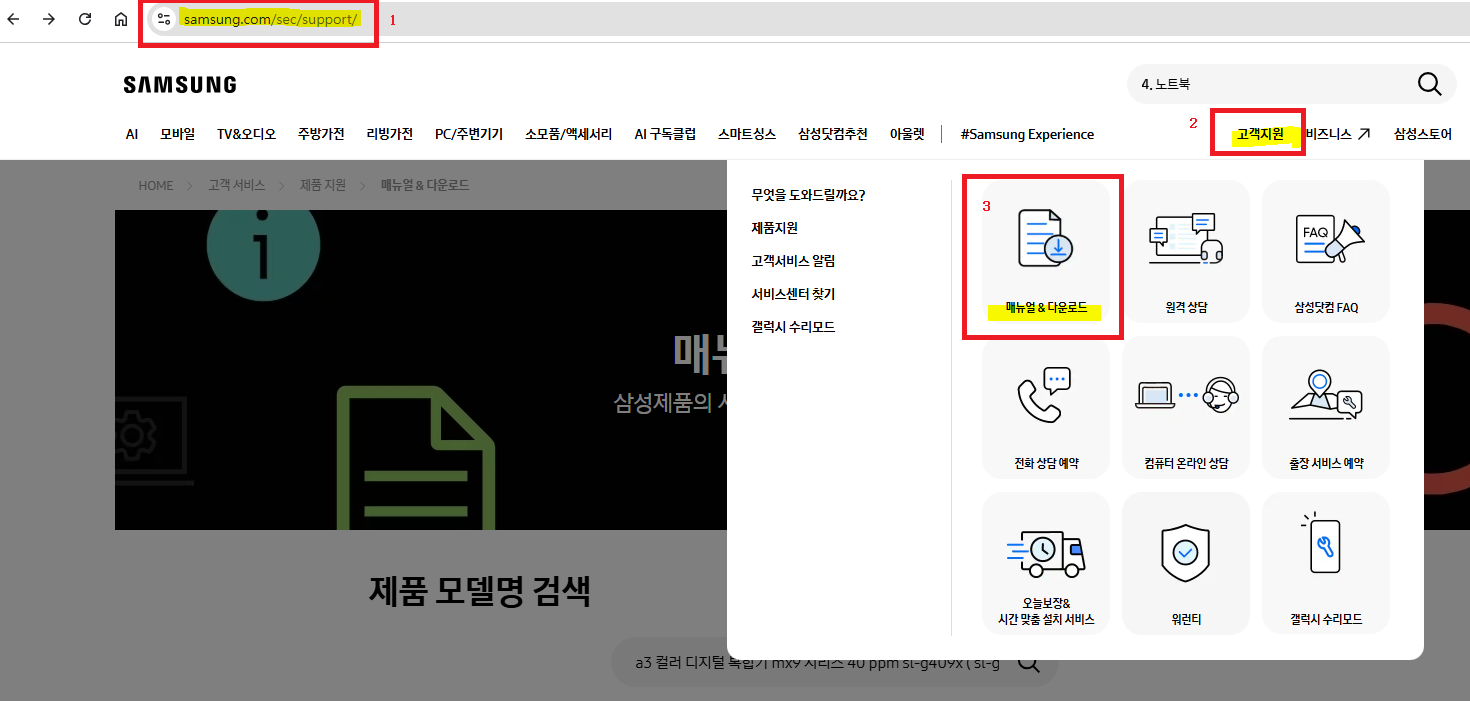Open the AI 구독클럽 menu
The height and width of the screenshot is (701, 1470).
[665, 134]
